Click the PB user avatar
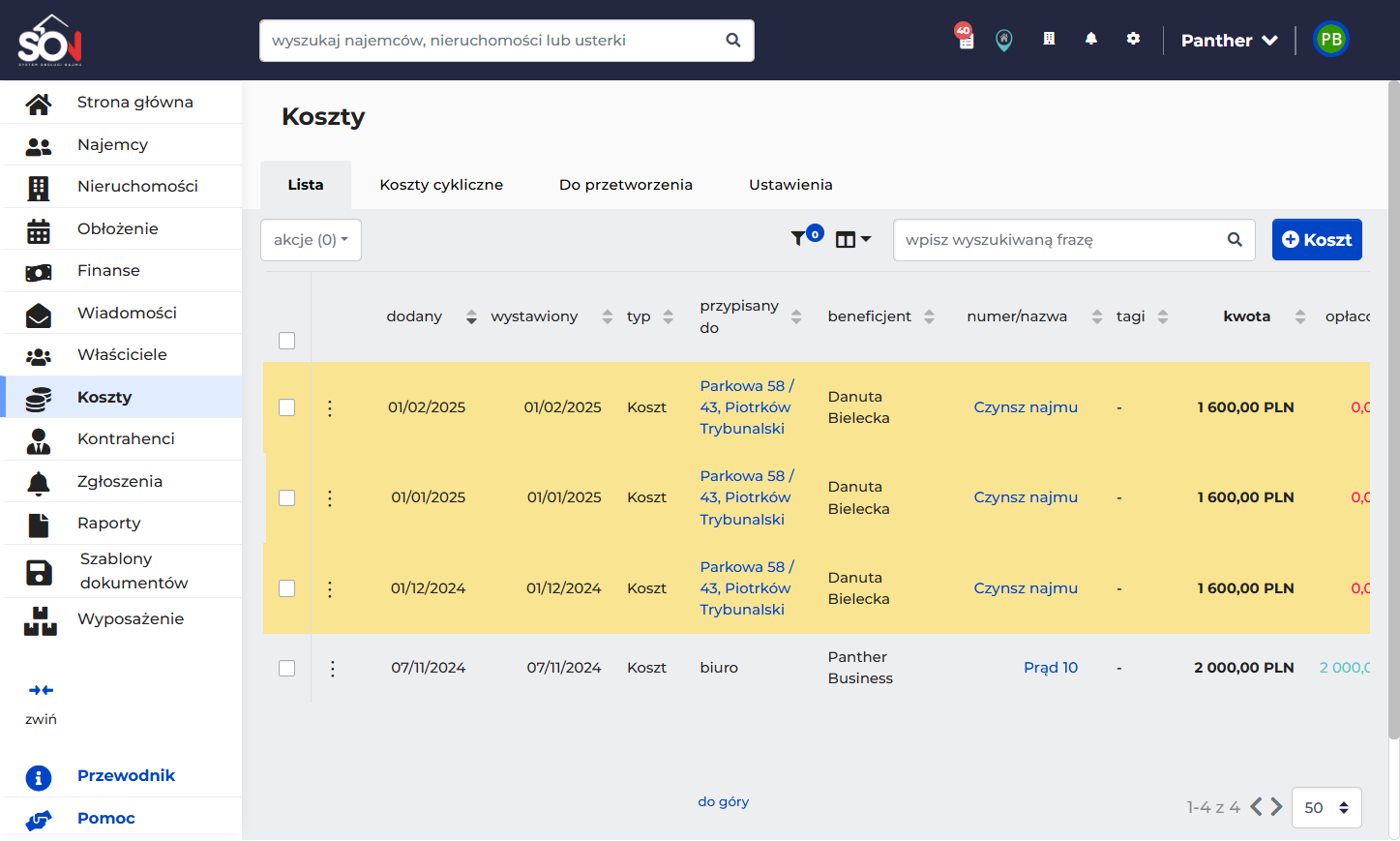The width and height of the screenshot is (1400, 841). coord(1331,40)
